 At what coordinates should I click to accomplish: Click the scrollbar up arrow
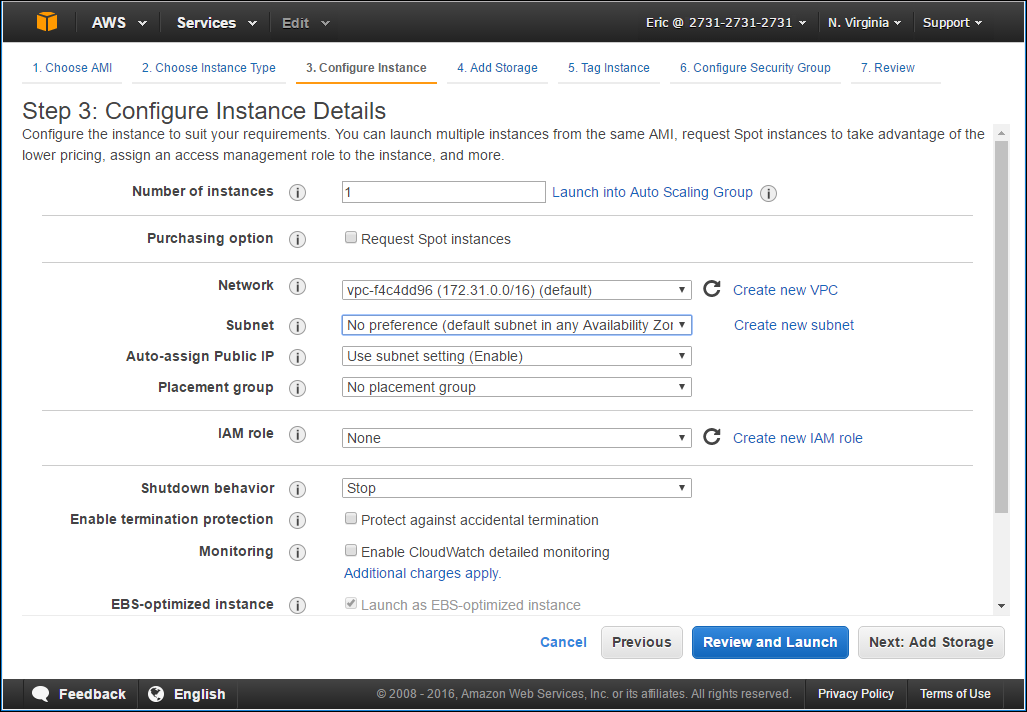point(1001,133)
